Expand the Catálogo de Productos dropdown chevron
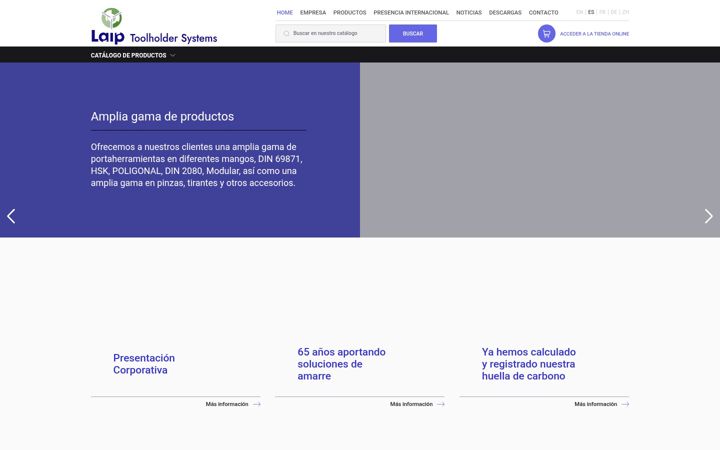The height and width of the screenshot is (450, 720). click(173, 56)
